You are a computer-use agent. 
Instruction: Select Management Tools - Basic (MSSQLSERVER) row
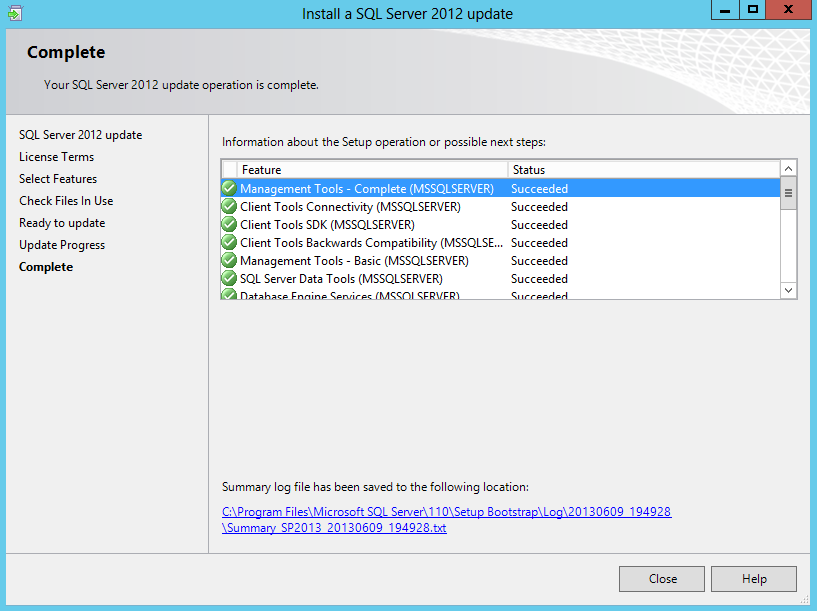pyautogui.click(x=501, y=260)
